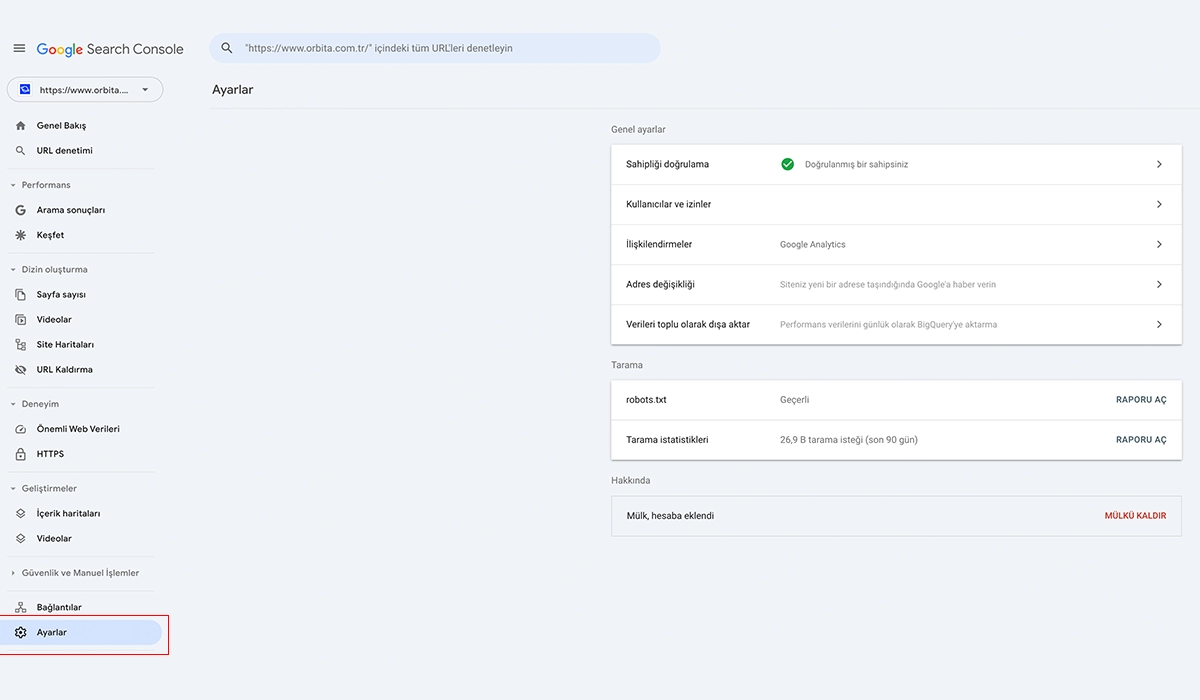The image size is (1200, 700).
Task: Click the Google Search Console logo
Action: click(x=110, y=49)
